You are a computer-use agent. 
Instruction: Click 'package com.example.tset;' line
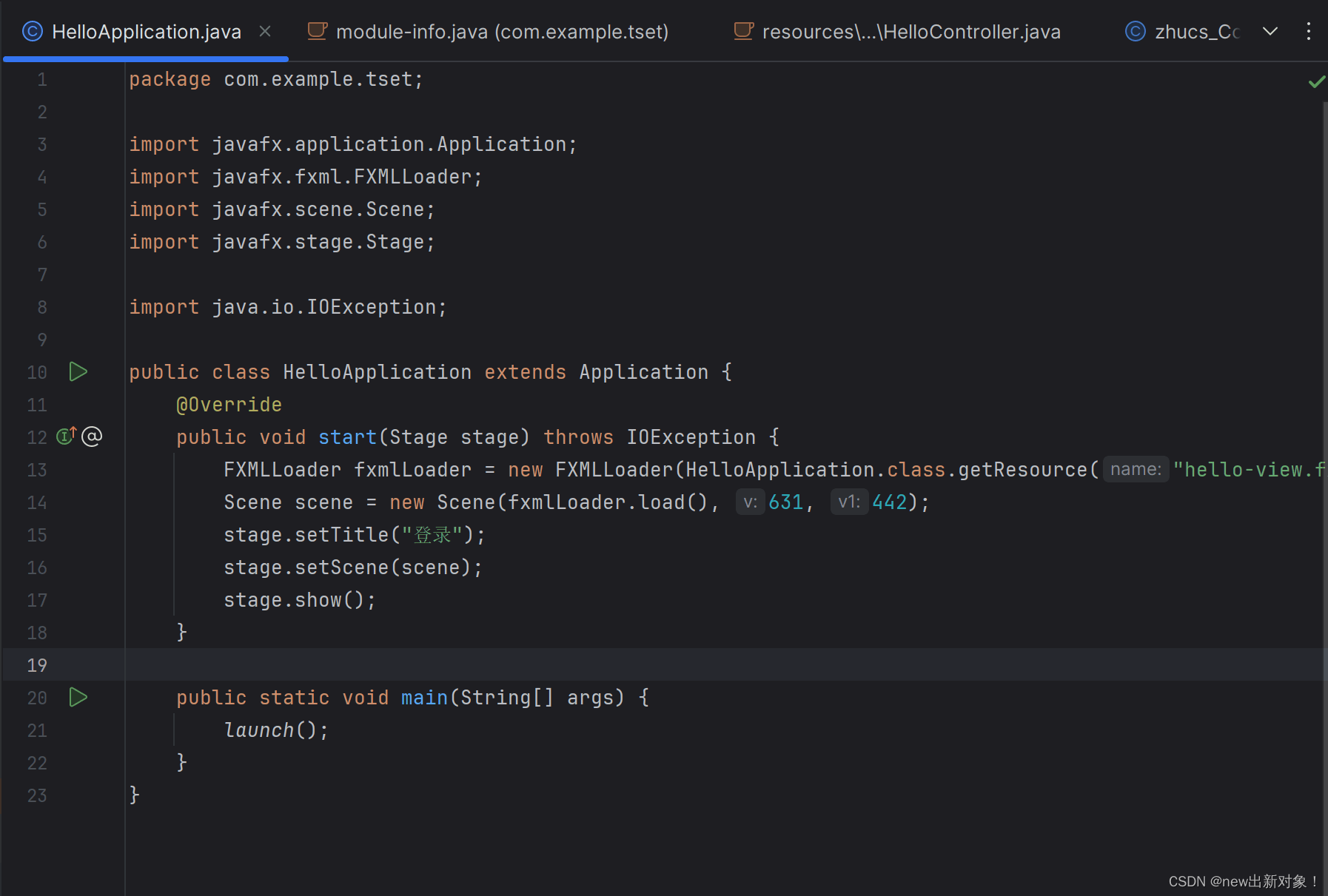click(x=276, y=79)
